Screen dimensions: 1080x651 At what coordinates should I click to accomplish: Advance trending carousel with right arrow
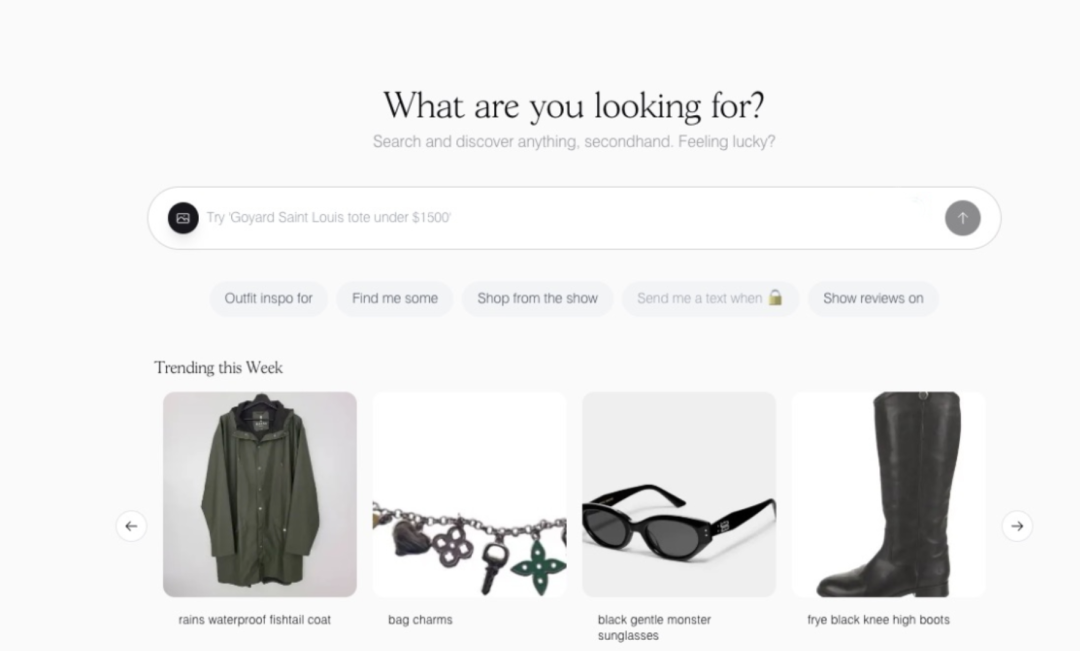click(1017, 526)
